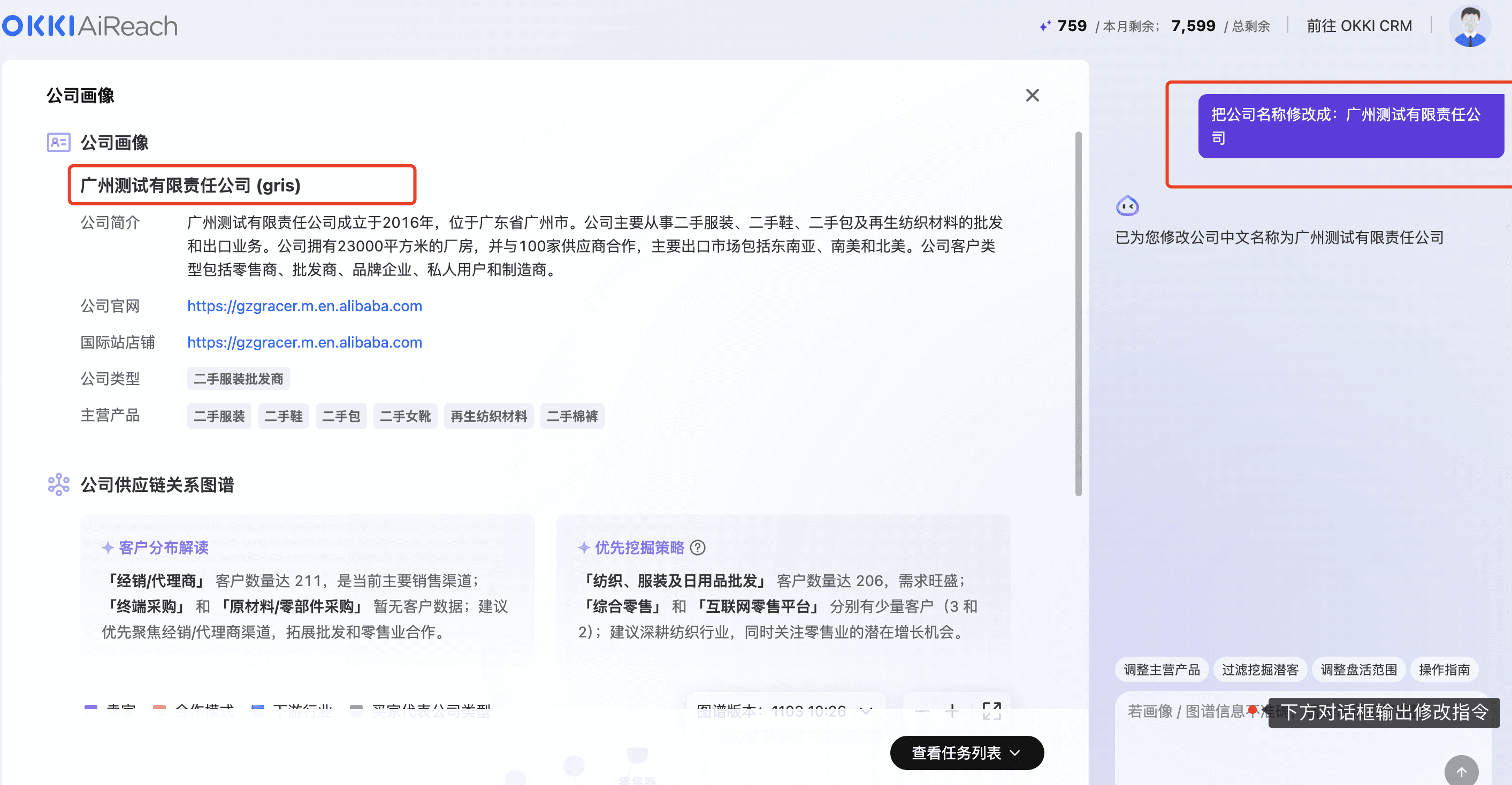
Task: Click the fullscreen expand graph icon
Action: click(x=991, y=711)
